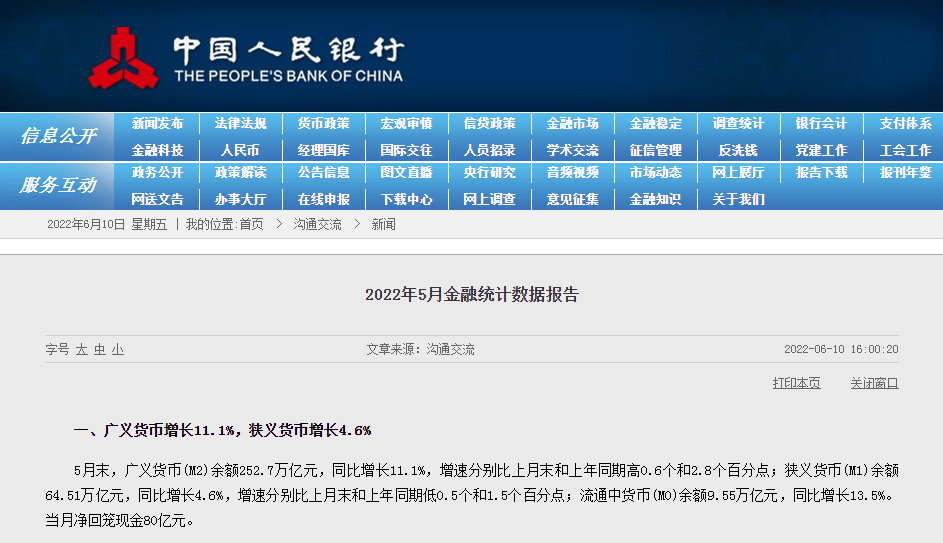This screenshot has width=943, height=543.
Task: Click 沟通交流 in the breadcrumb trail
Action: click(317, 225)
